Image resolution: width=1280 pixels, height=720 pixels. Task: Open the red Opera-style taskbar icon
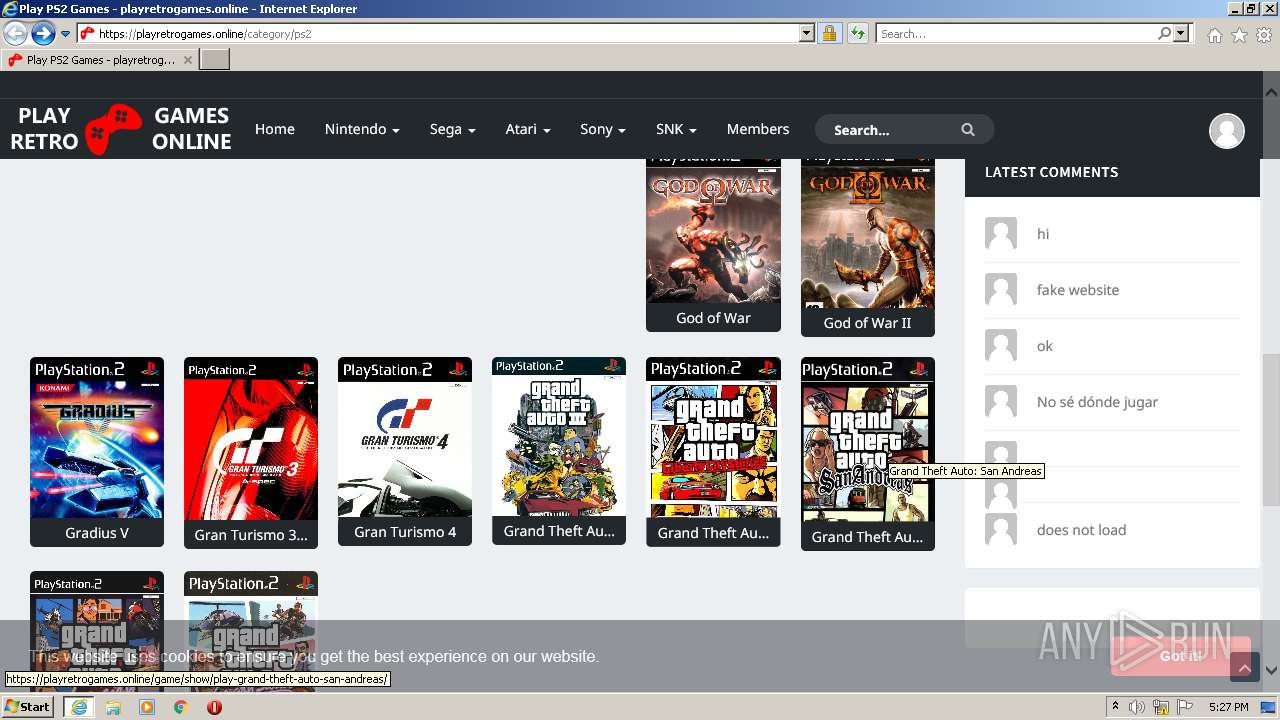click(215, 707)
